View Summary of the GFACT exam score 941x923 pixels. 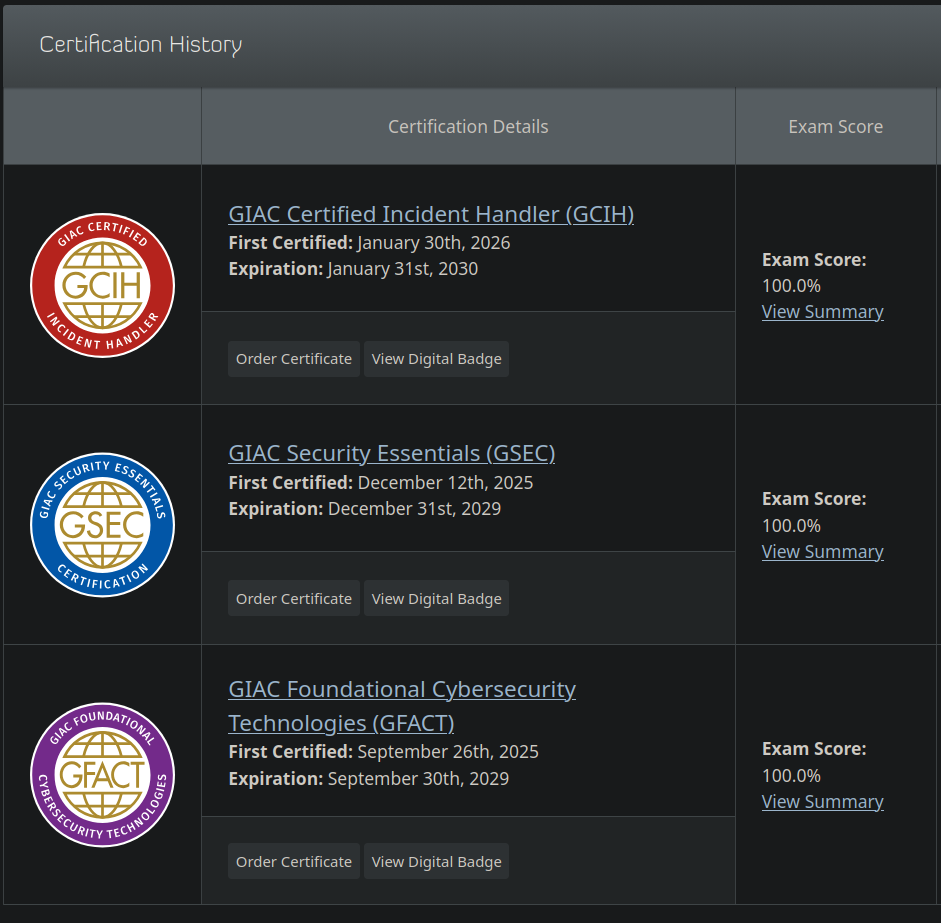[822, 802]
